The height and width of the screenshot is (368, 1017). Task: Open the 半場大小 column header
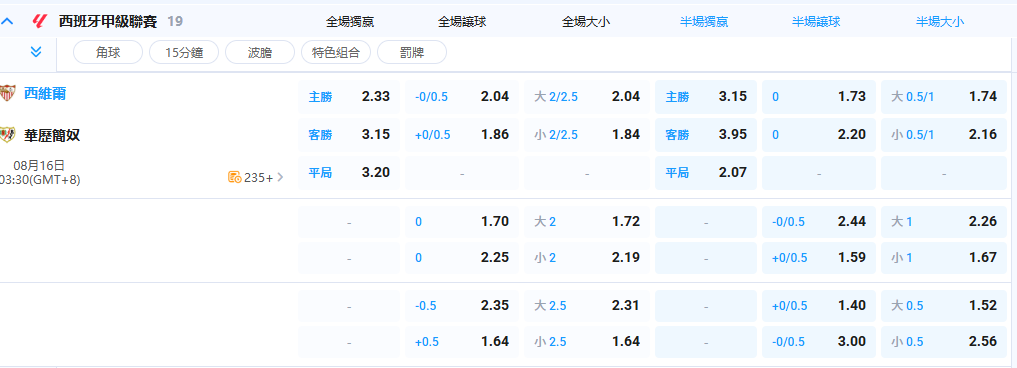tap(940, 21)
